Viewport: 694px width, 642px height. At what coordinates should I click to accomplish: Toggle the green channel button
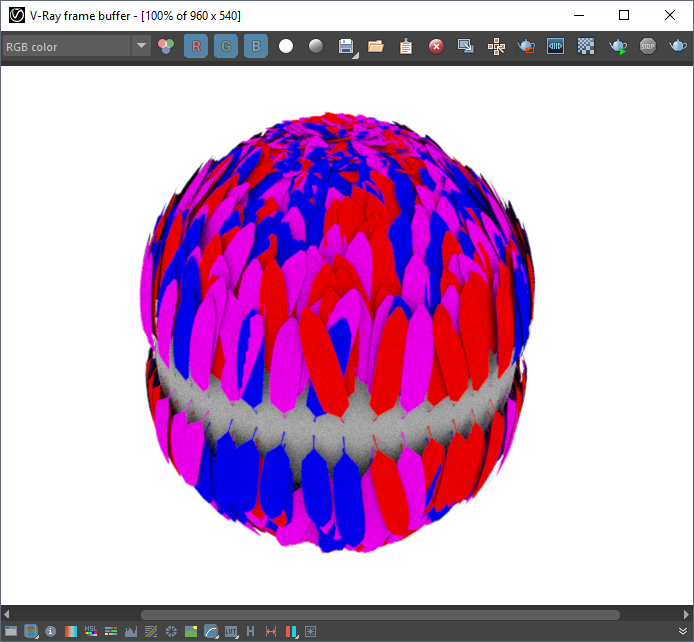(x=226, y=46)
